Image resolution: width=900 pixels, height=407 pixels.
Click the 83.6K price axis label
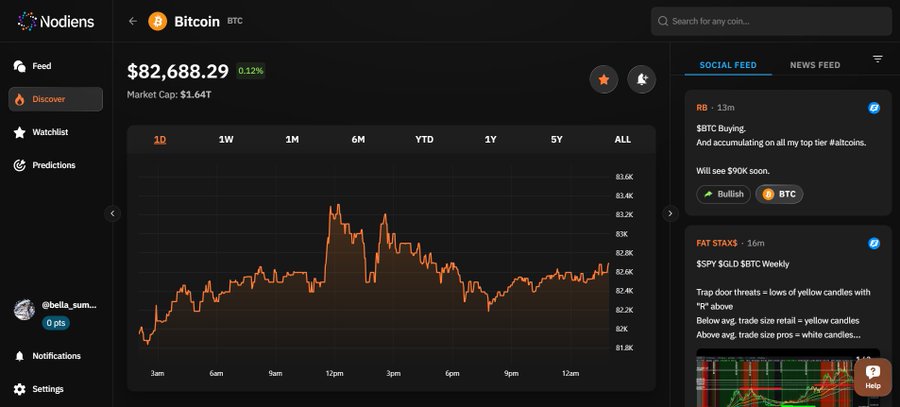[623, 177]
